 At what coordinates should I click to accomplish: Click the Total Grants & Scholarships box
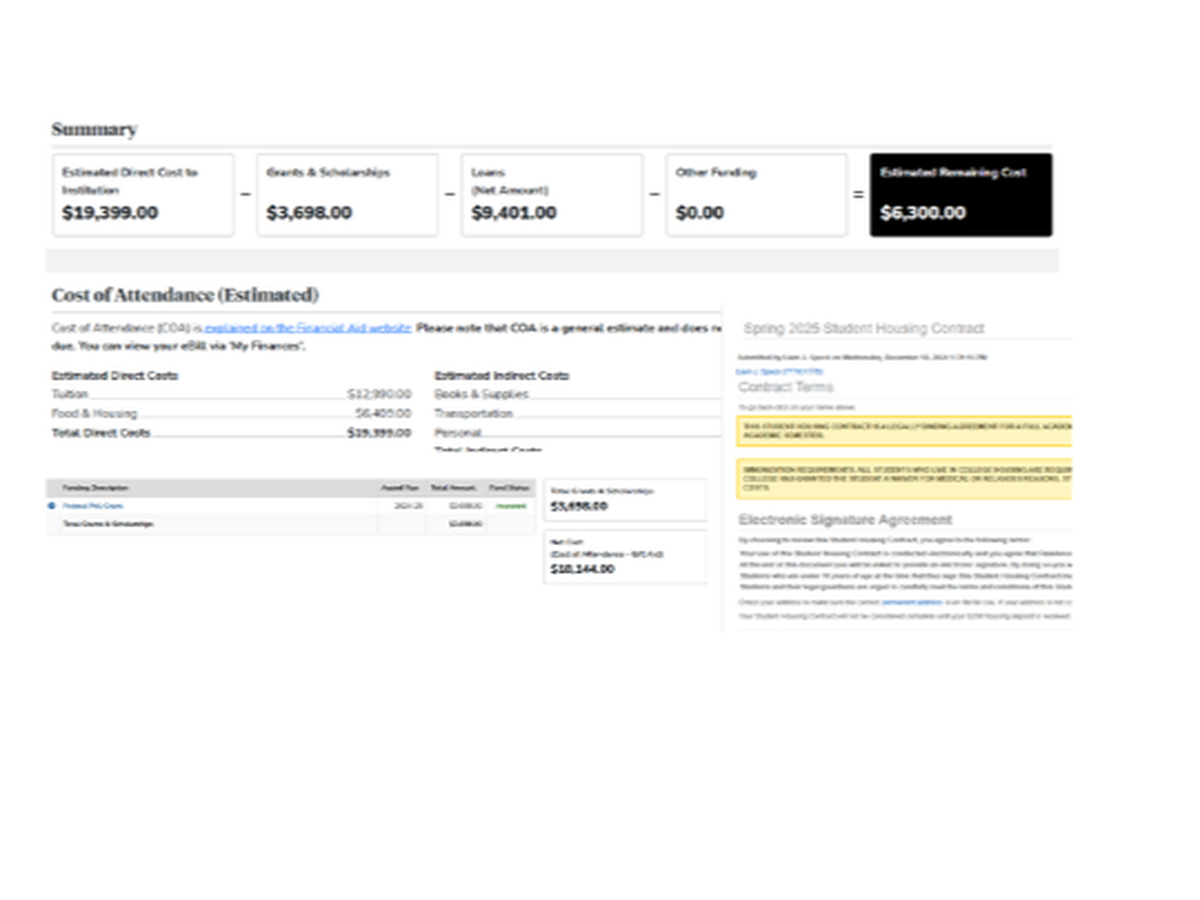point(624,499)
